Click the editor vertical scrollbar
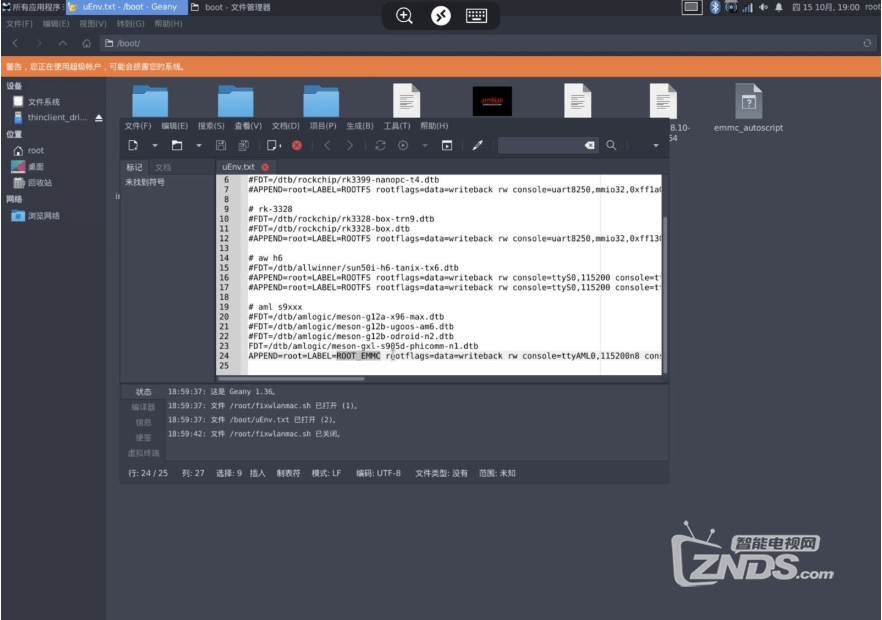 [665, 294]
